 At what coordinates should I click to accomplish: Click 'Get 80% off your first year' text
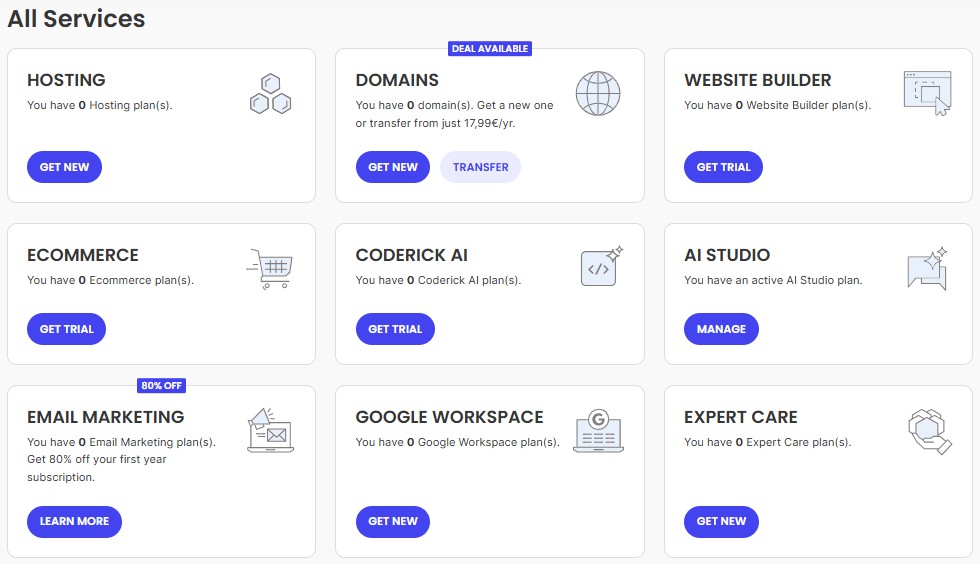97,460
